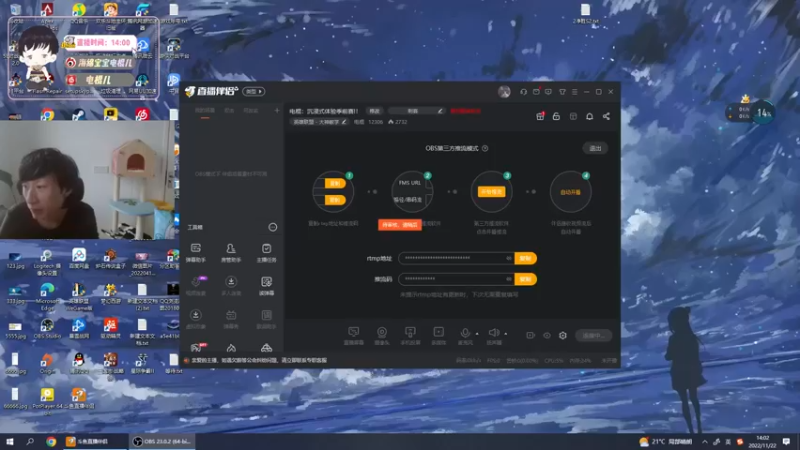Open the mode switch pill next to logo

tap(254, 92)
